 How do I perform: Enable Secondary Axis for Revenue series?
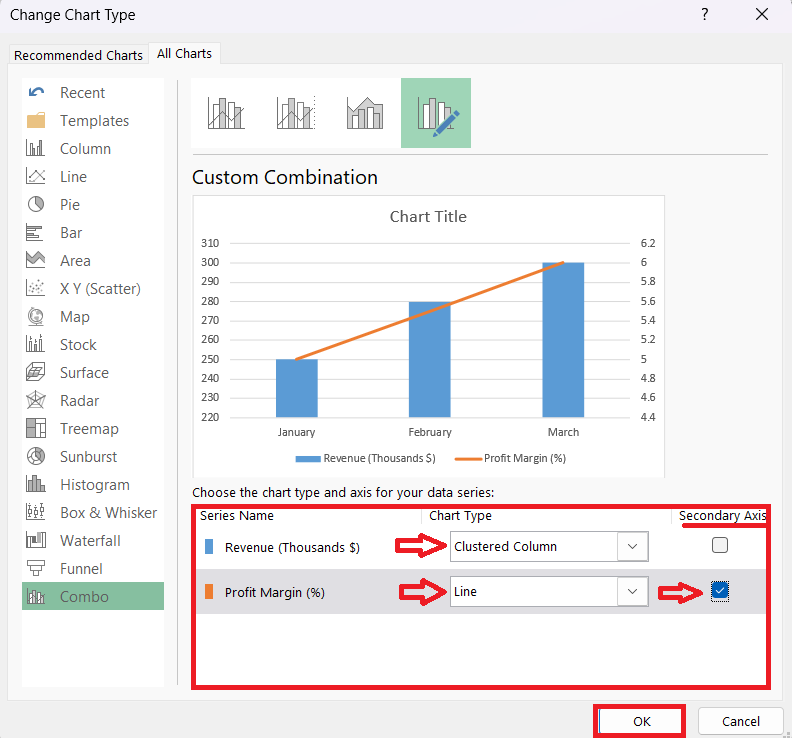(x=719, y=546)
